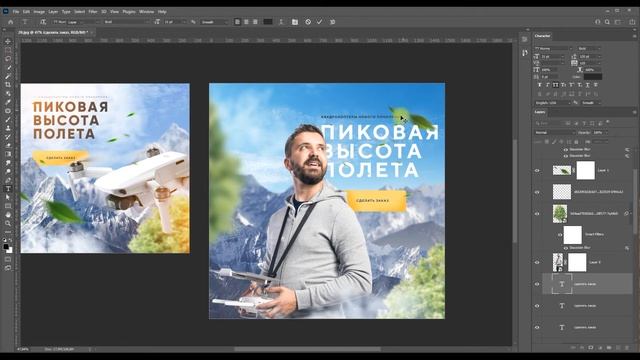
Task: Select the Gradient tool
Action: (x=8, y=154)
